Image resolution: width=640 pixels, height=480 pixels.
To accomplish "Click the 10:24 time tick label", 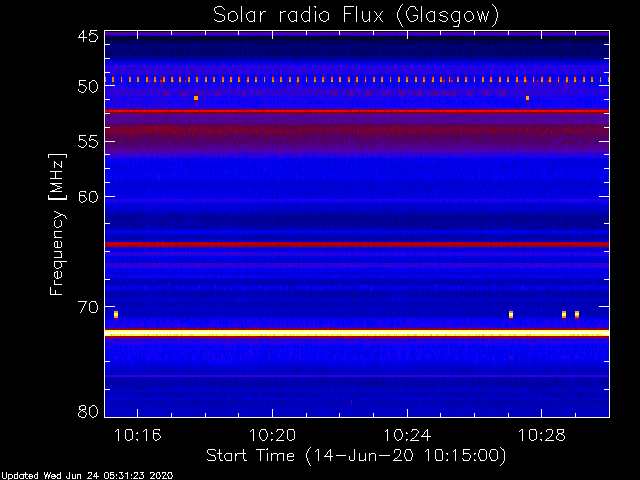I will click(407, 436).
